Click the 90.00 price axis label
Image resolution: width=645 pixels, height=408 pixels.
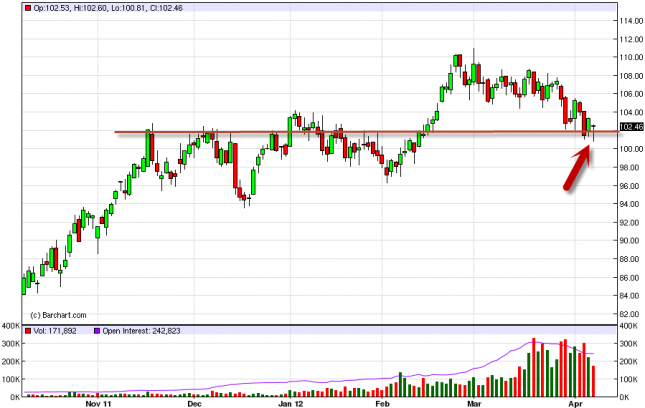[631, 241]
